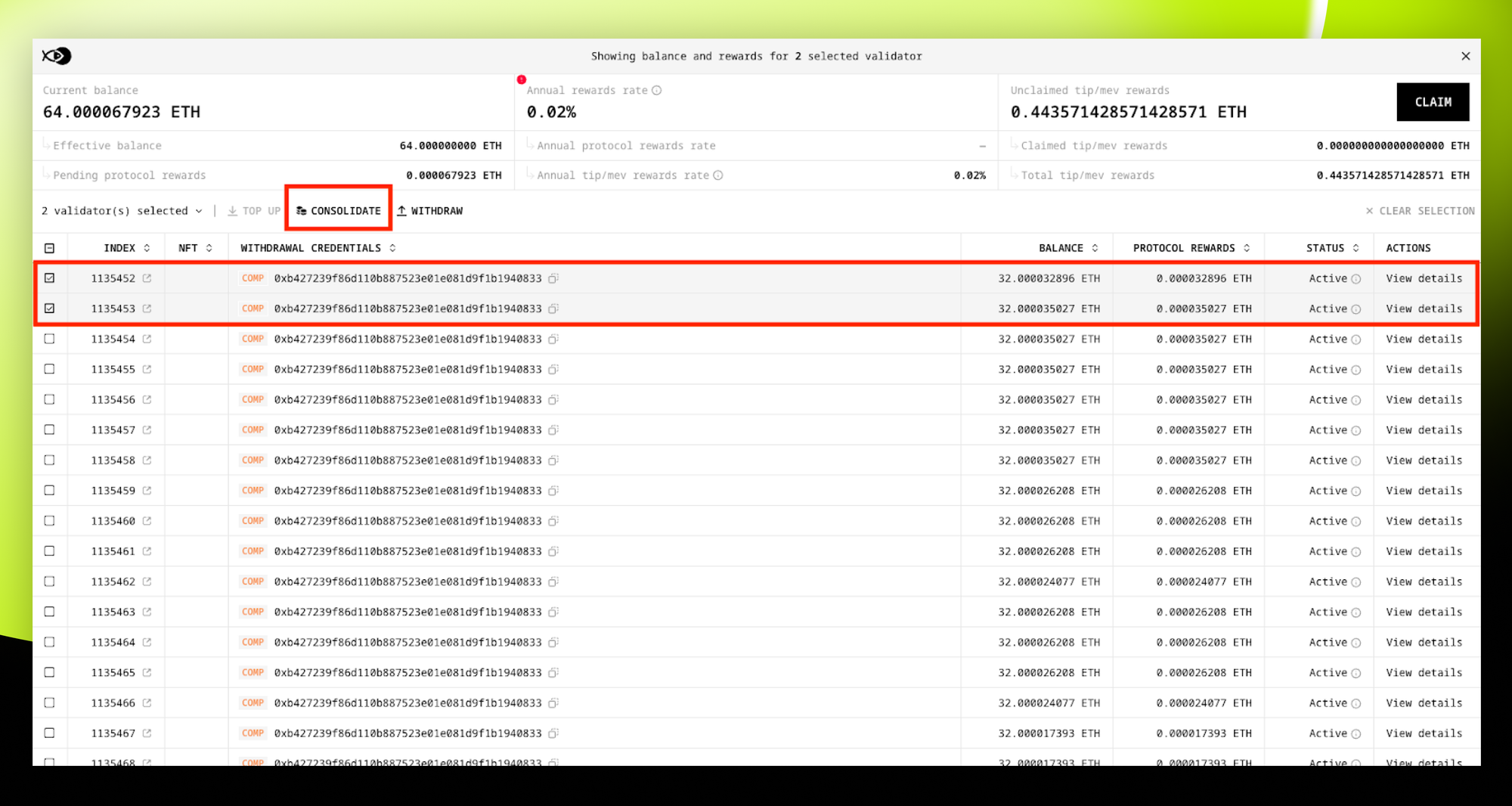Click the Consolidate action
This screenshot has height=806, width=1512.
(338, 211)
